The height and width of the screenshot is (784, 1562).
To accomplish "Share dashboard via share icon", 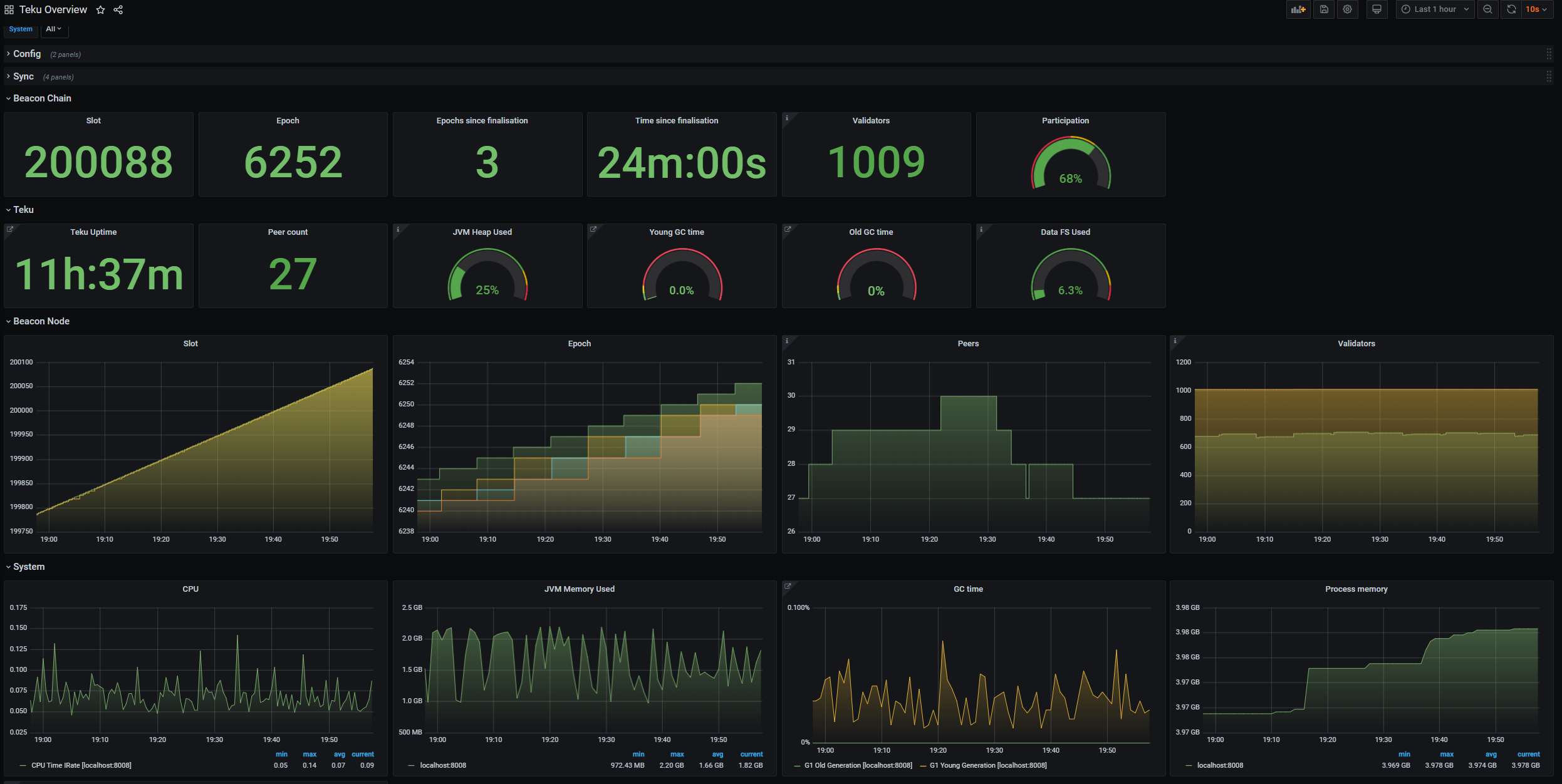I will 118,10.
